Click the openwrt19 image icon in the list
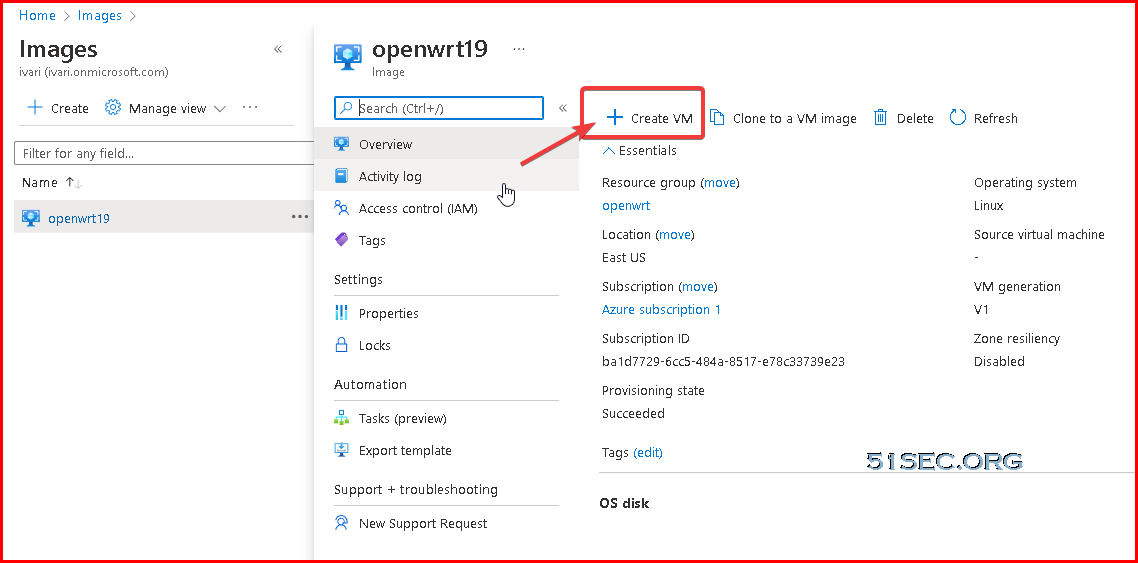Image resolution: width=1138 pixels, height=563 pixels. click(30, 218)
